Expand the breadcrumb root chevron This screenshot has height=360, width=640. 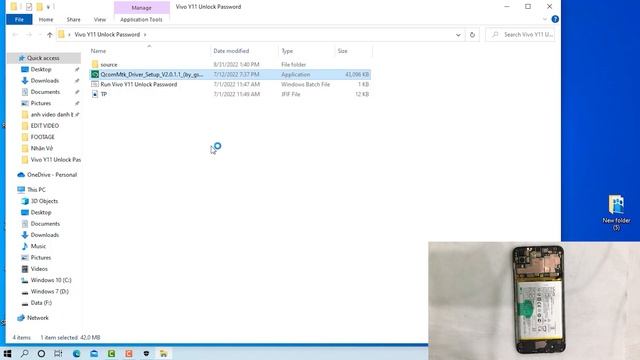pos(69,35)
